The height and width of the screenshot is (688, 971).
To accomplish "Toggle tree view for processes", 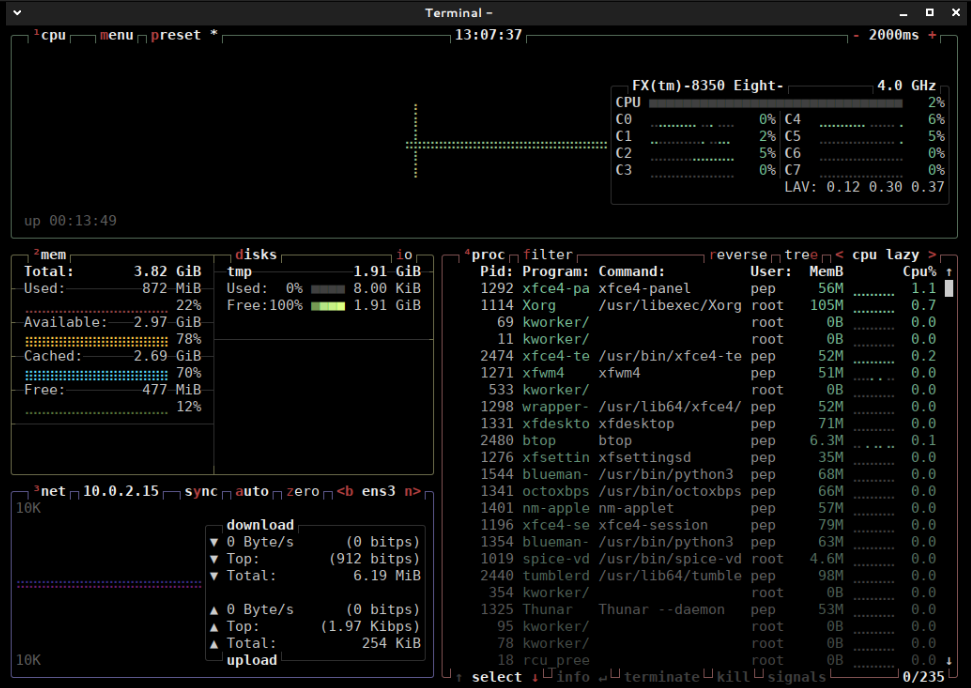I will (801, 255).
